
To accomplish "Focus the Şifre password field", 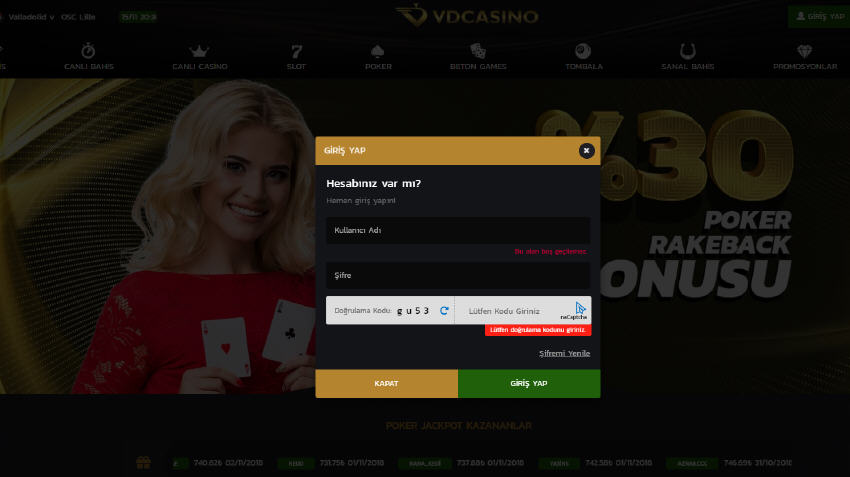I will [458, 275].
